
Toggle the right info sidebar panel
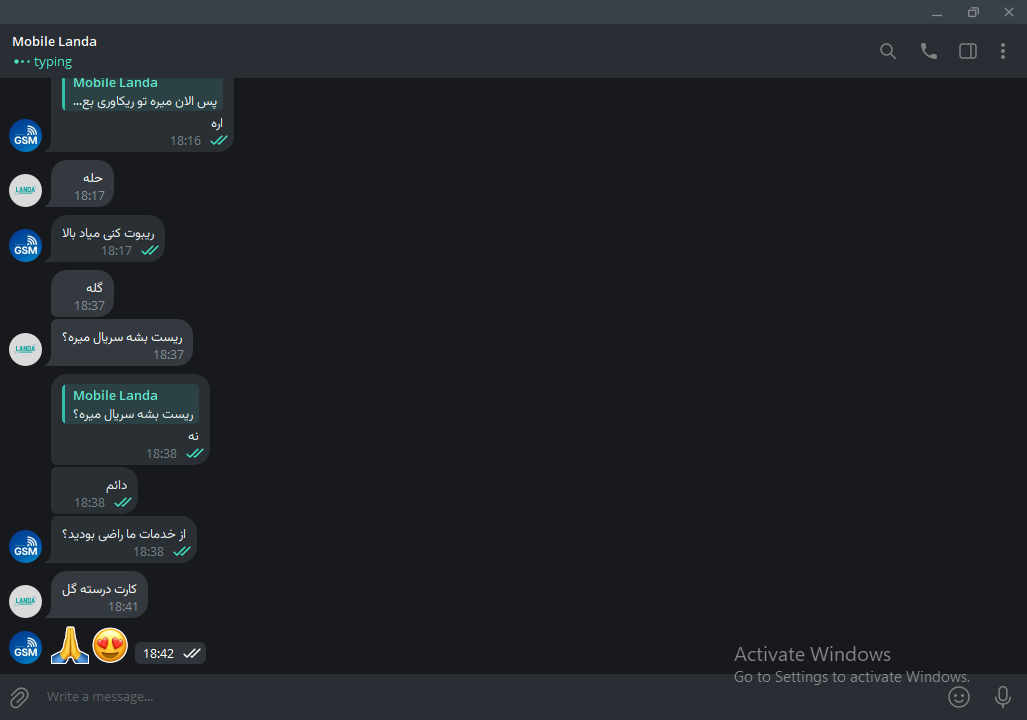[x=967, y=51]
